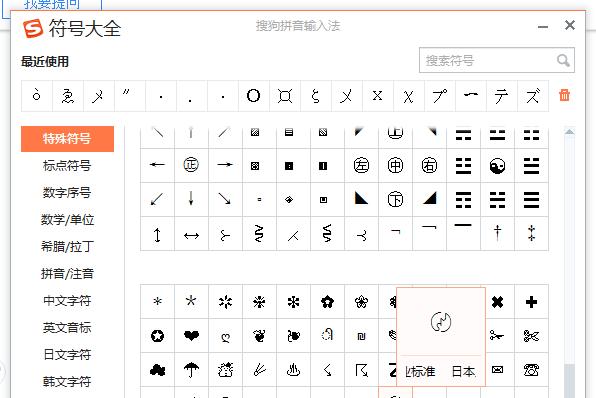596x398 pixels.
Task: Pick the recent currency ¤ symbol
Action: 285,96
